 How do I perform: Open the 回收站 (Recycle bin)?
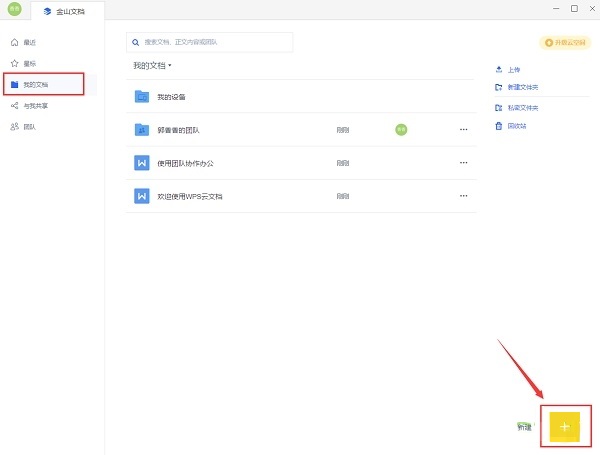tap(516, 126)
